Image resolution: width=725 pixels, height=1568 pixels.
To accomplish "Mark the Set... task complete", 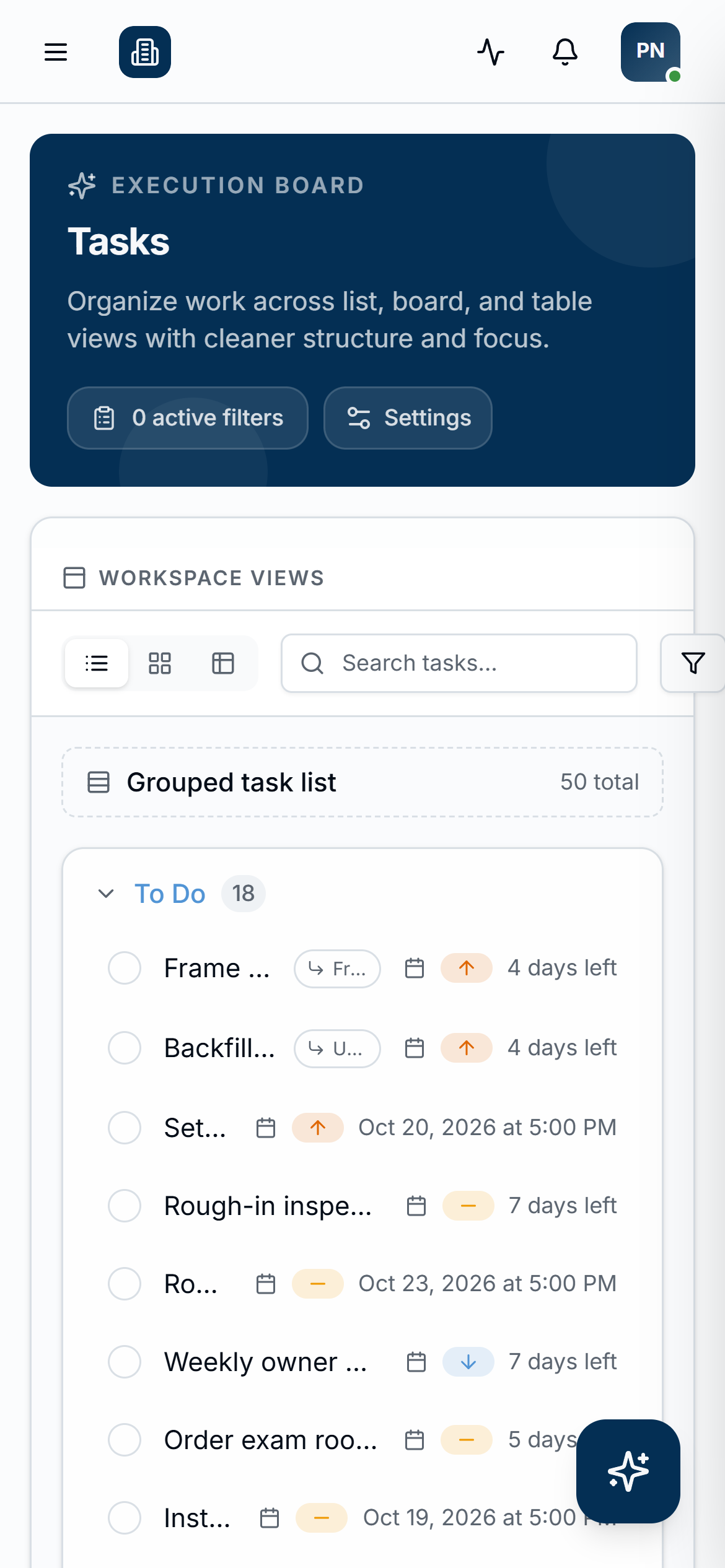I will 125,1128.
